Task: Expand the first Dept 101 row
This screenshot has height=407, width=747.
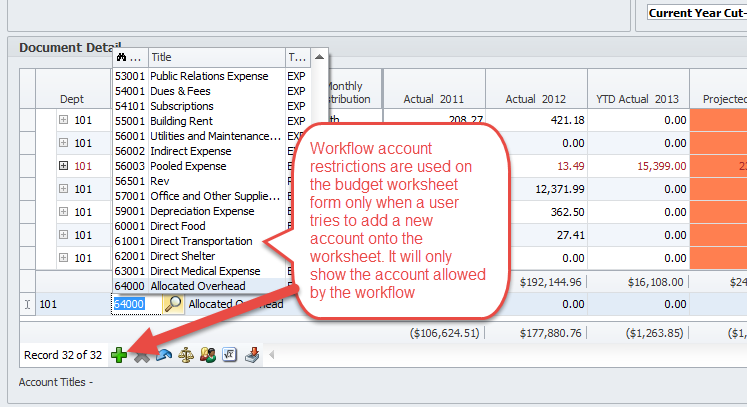Action: (x=64, y=120)
